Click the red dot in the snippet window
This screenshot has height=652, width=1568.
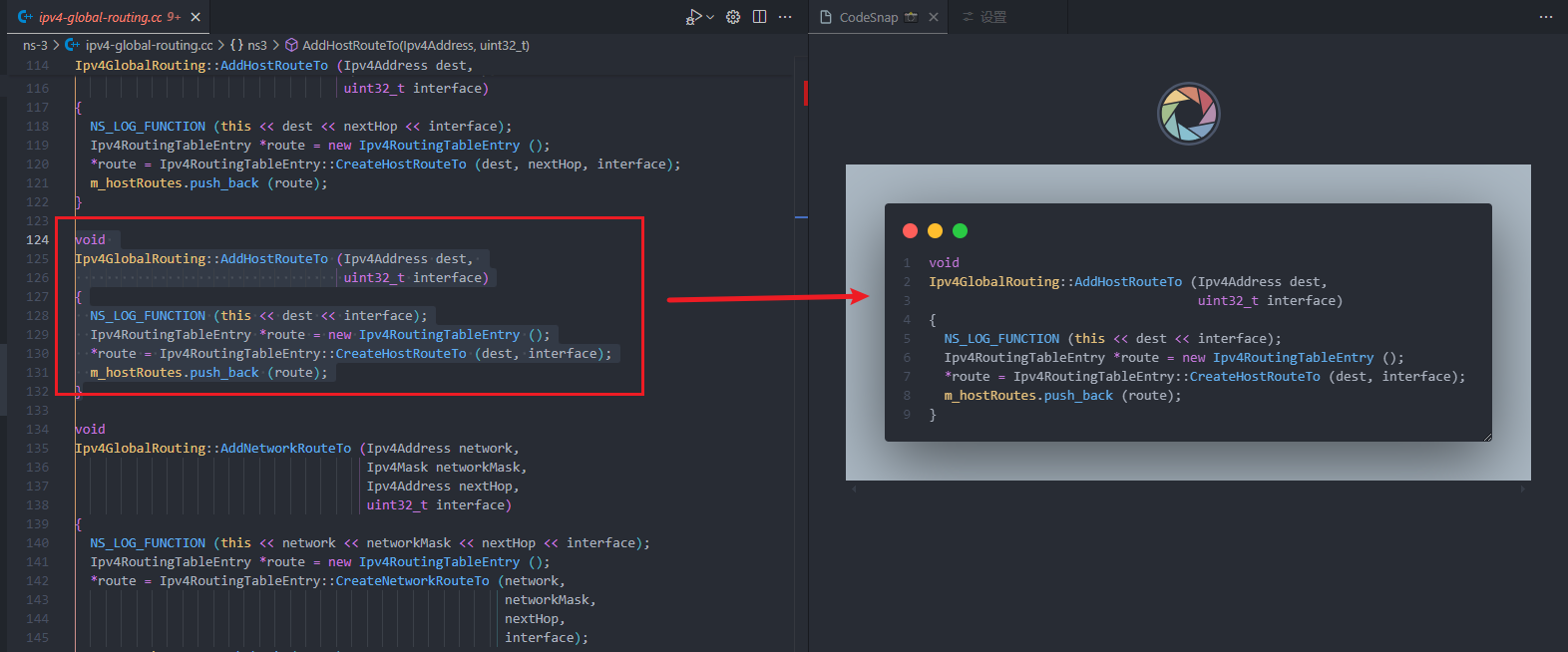[910, 231]
